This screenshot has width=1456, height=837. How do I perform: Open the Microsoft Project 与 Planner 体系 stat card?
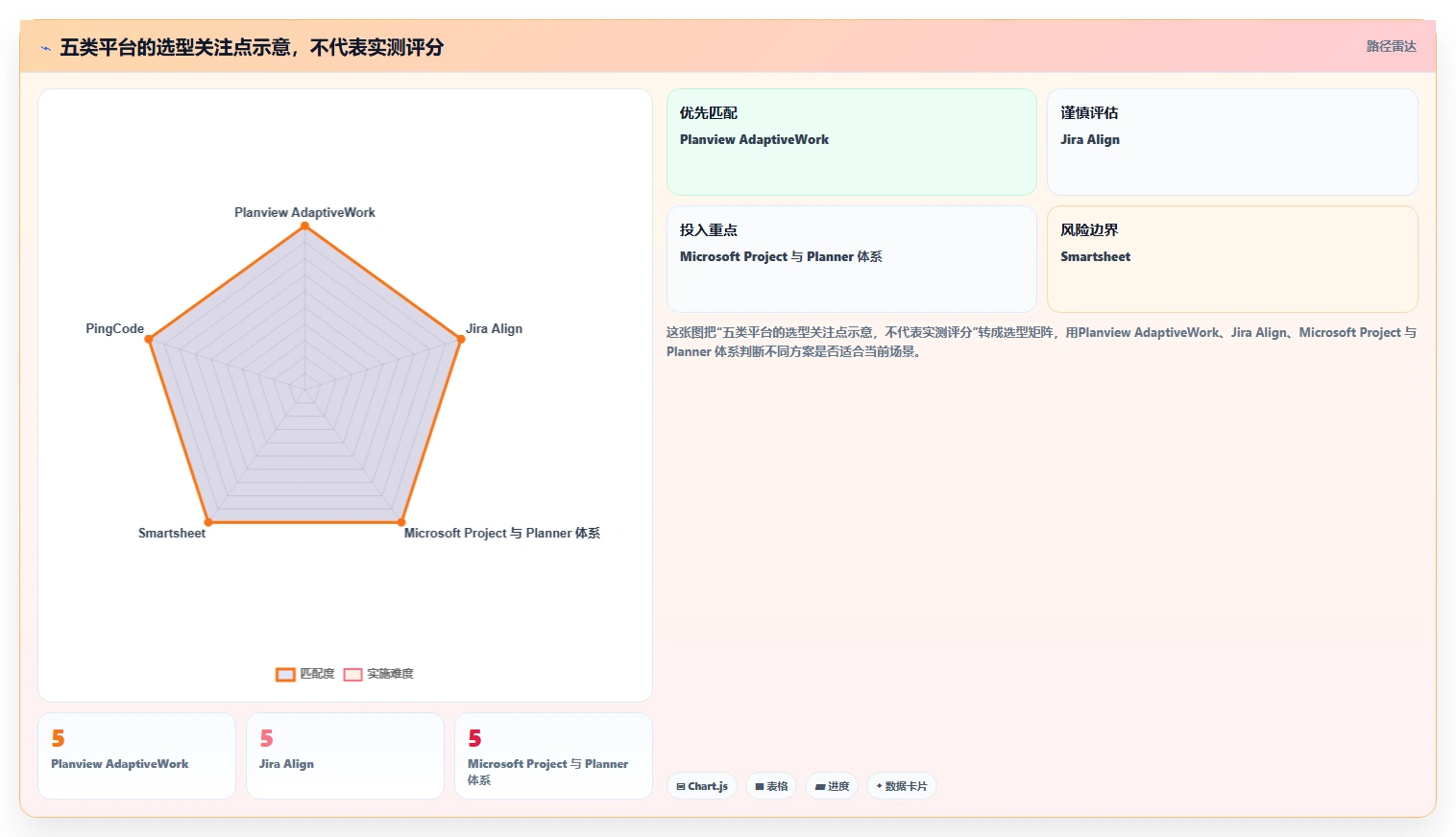[553, 755]
